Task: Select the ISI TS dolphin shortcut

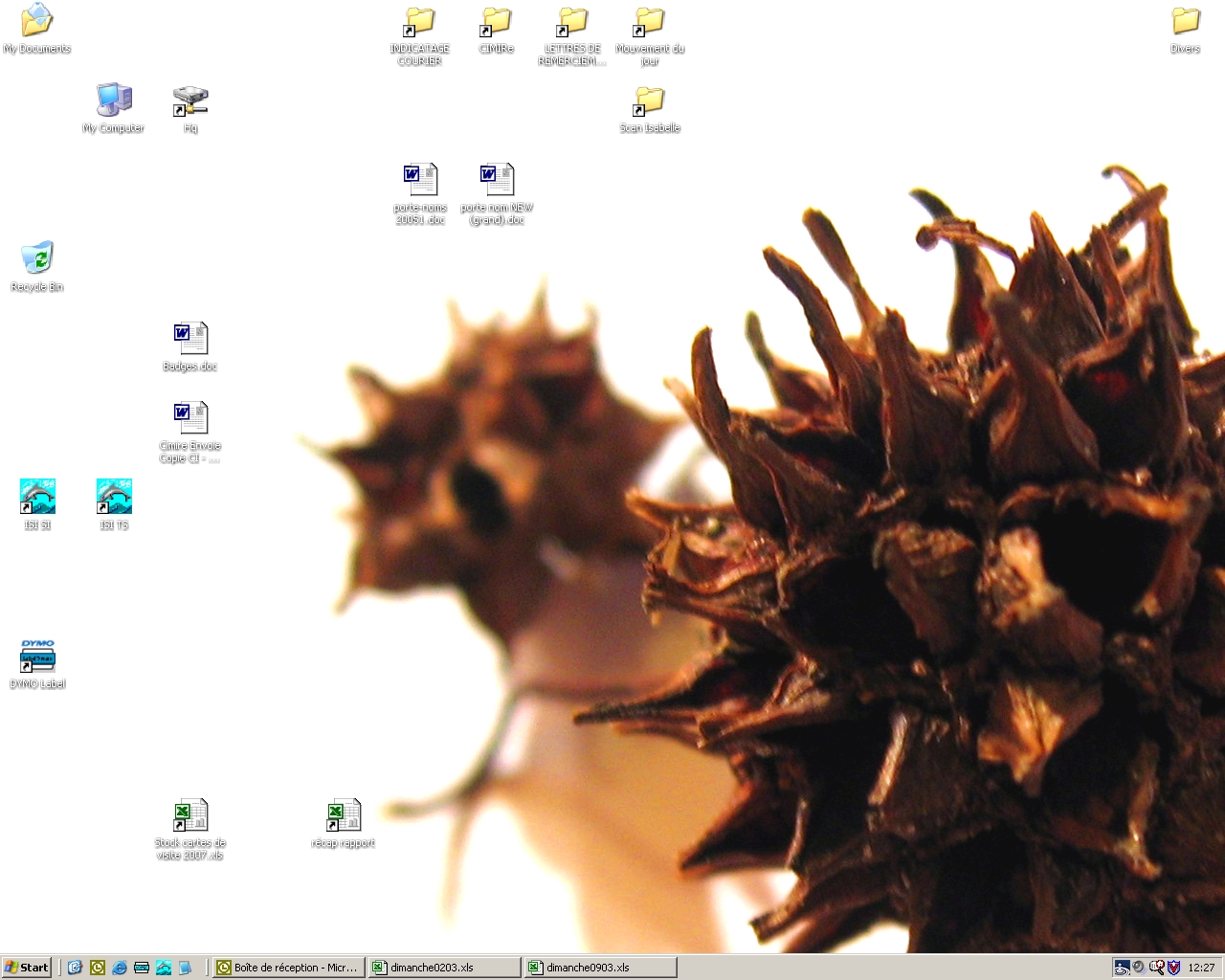Action: click(114, 504)
